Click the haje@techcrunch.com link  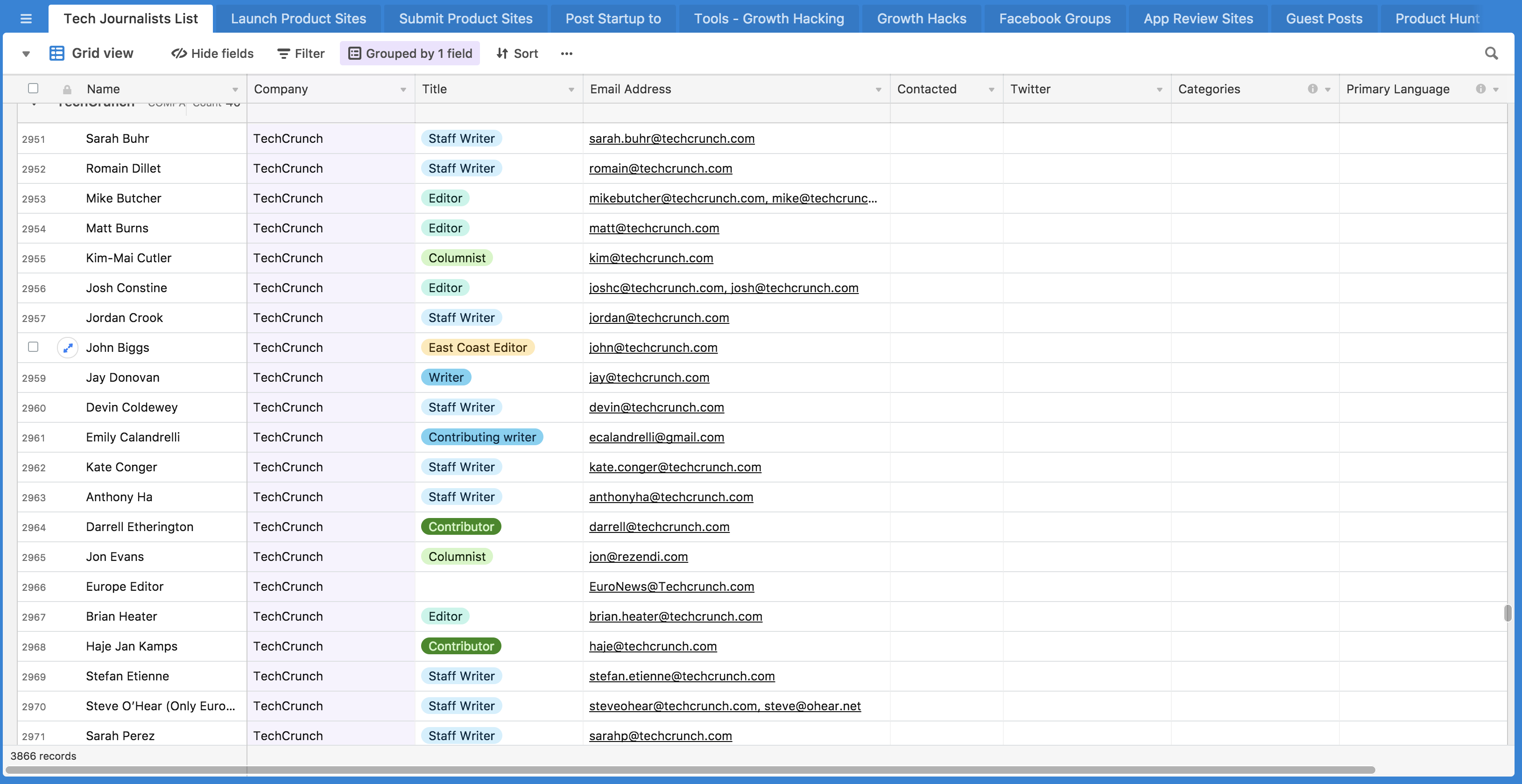coord(653,646)
